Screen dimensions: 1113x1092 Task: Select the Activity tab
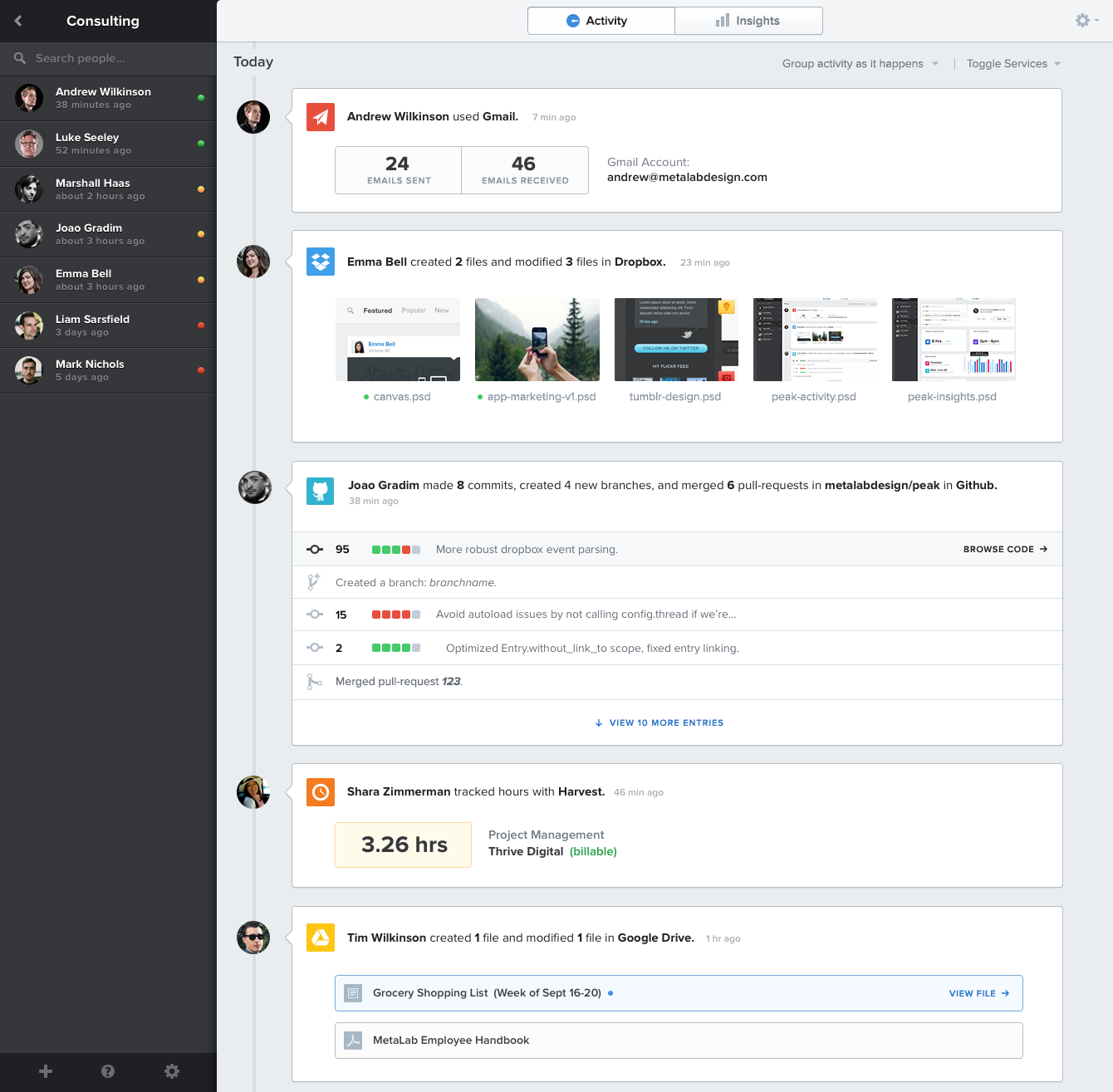click(601, 21)
